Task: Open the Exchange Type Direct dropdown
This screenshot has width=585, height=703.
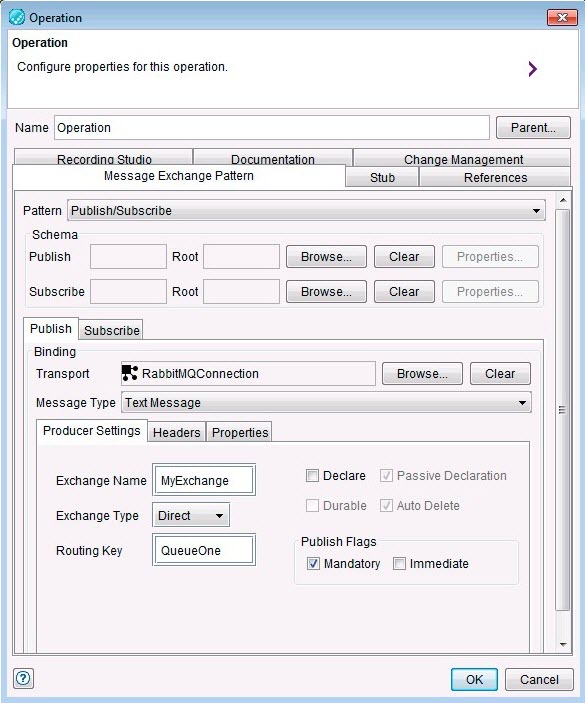Action: (x=191, y=516)
